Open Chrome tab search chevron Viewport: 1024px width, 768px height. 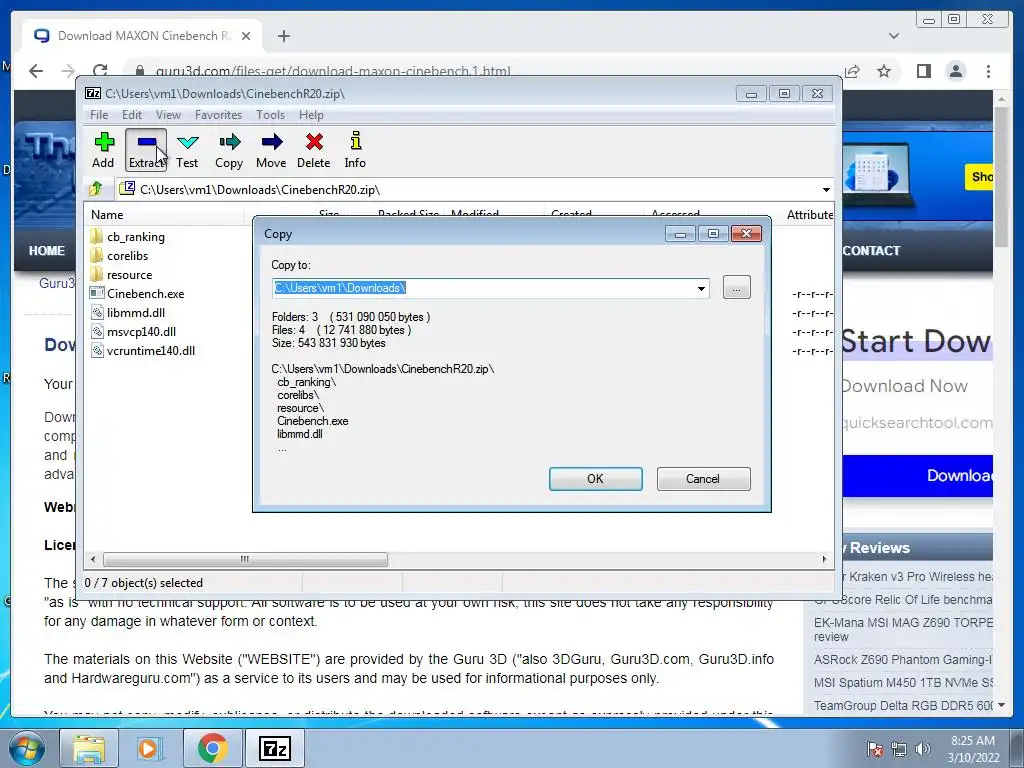(894, 36)
